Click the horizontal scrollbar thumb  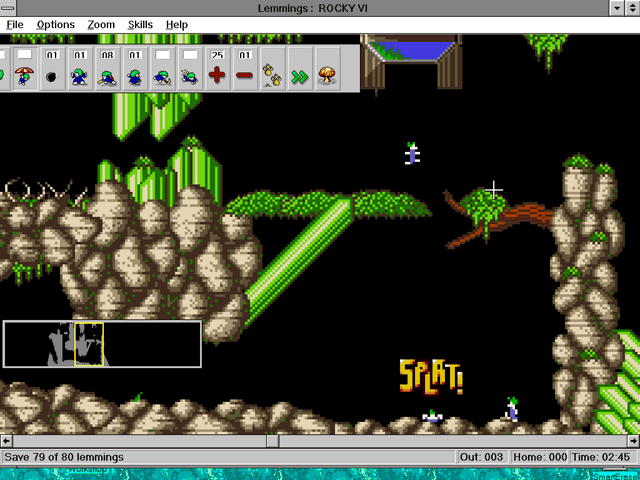[x=273, y=441]
